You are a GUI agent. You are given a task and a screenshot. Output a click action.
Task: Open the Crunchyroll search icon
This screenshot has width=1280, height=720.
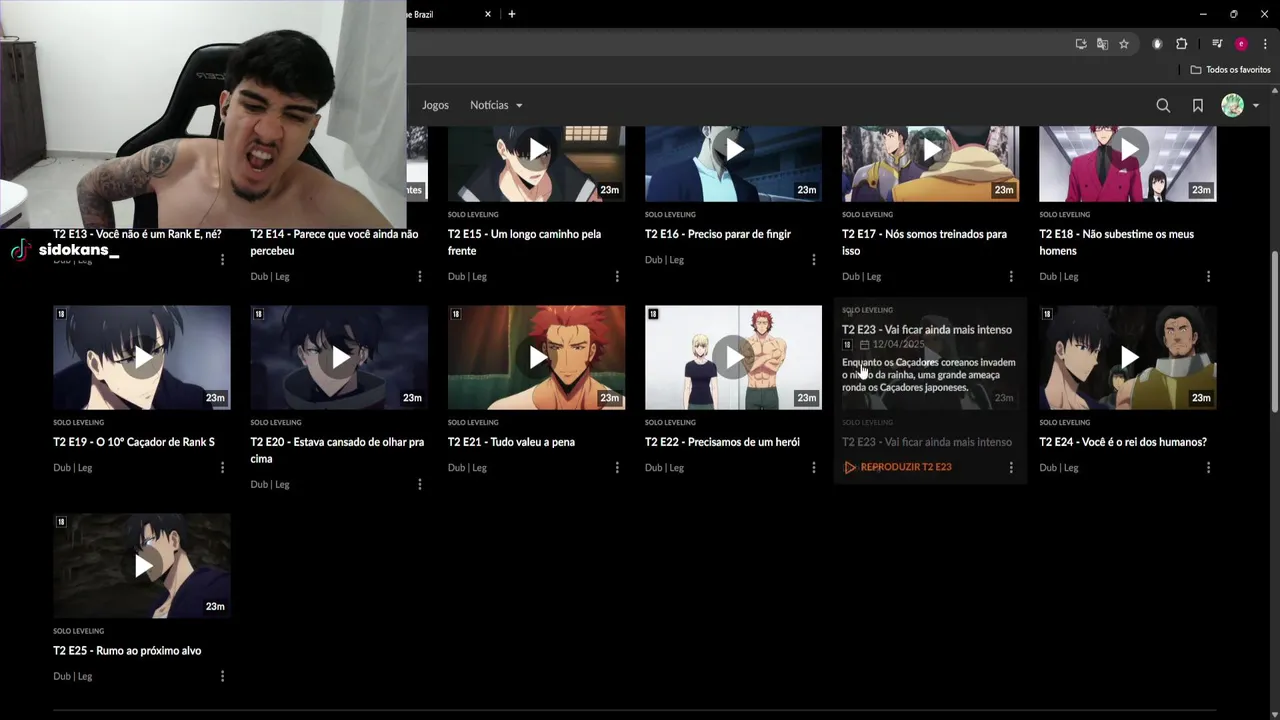[1163, 105]
